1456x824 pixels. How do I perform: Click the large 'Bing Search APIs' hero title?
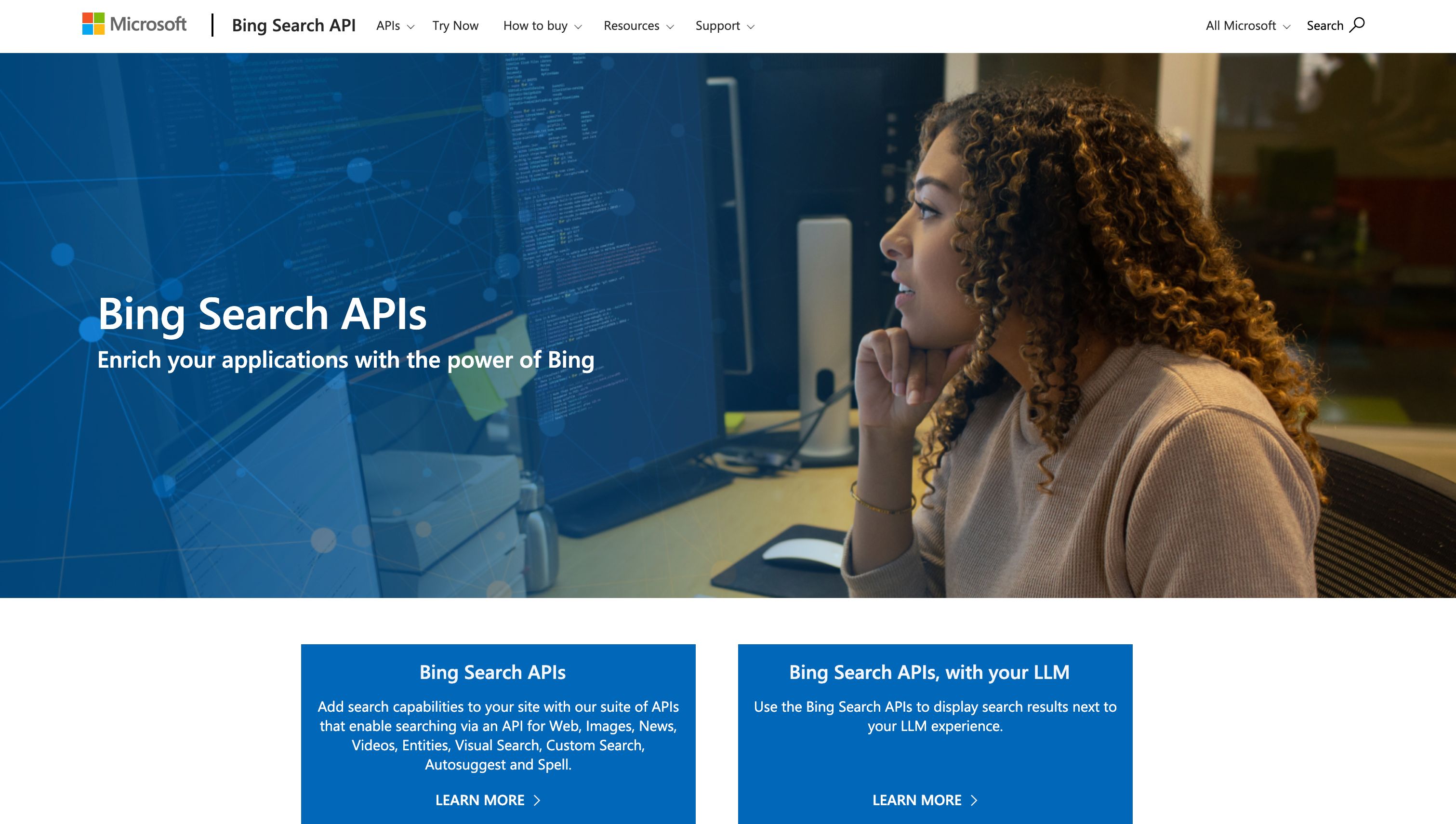click(263, 314)
